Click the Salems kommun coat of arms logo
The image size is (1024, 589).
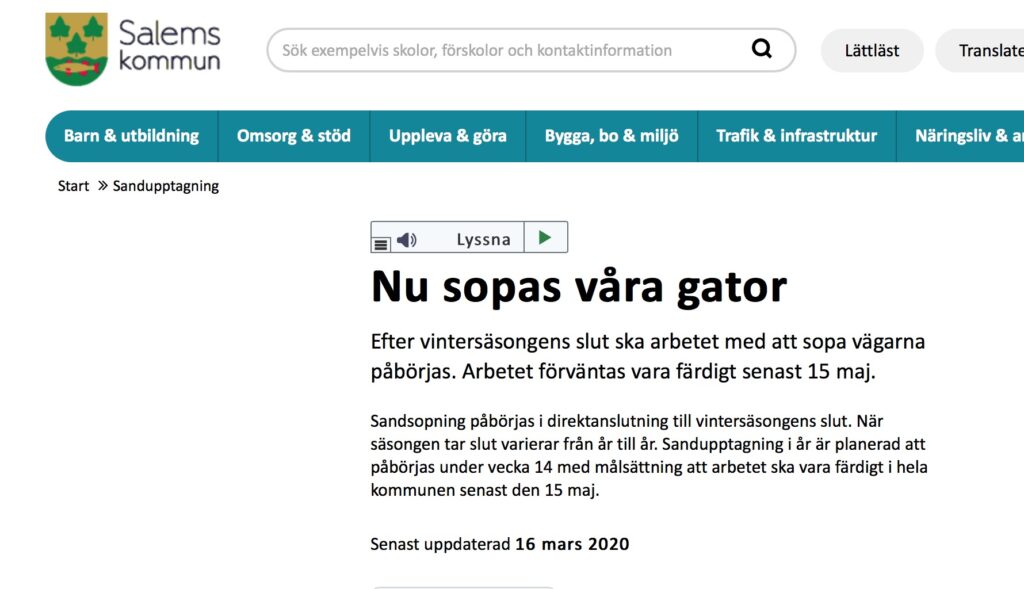[x=76, y=49]
